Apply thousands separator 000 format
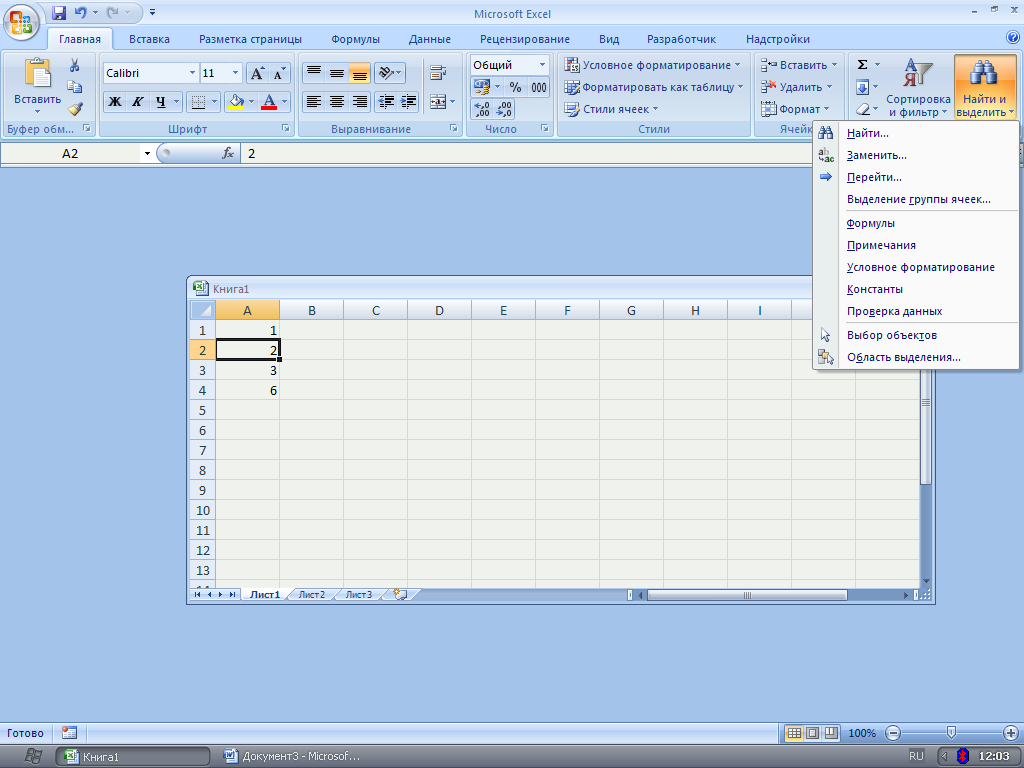 [x=539, y=87]
